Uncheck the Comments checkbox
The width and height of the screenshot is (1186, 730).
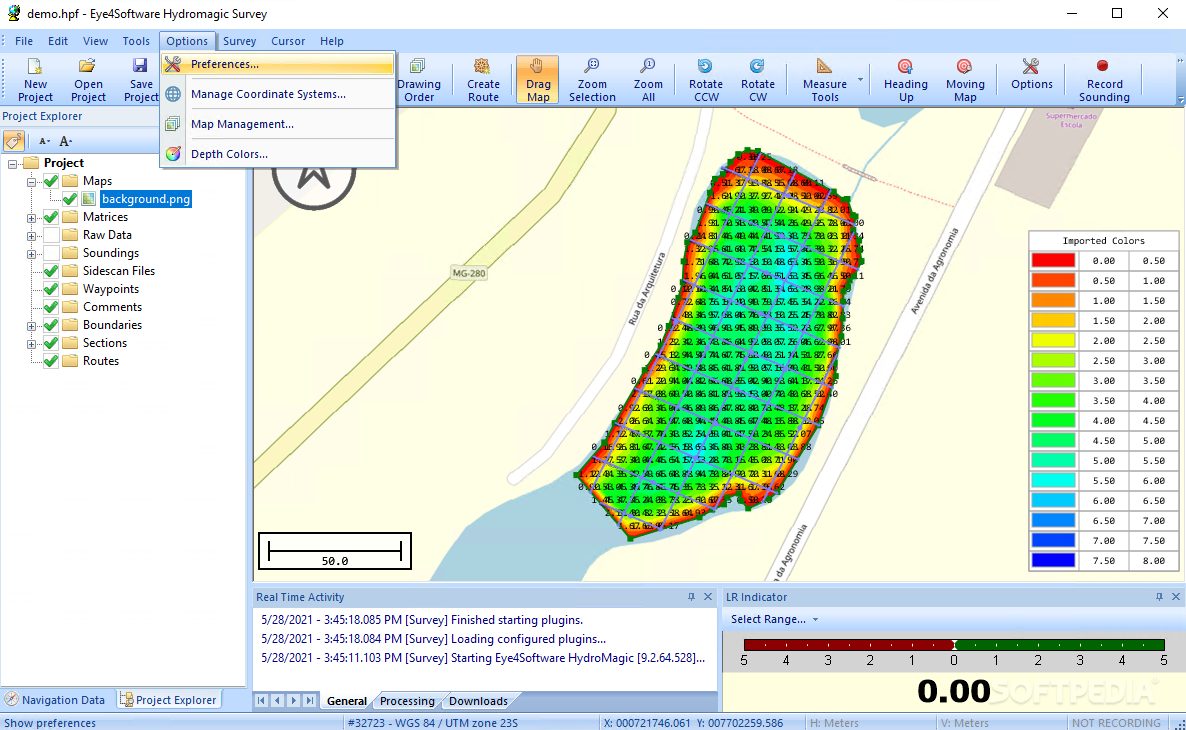tap(51, 307)
